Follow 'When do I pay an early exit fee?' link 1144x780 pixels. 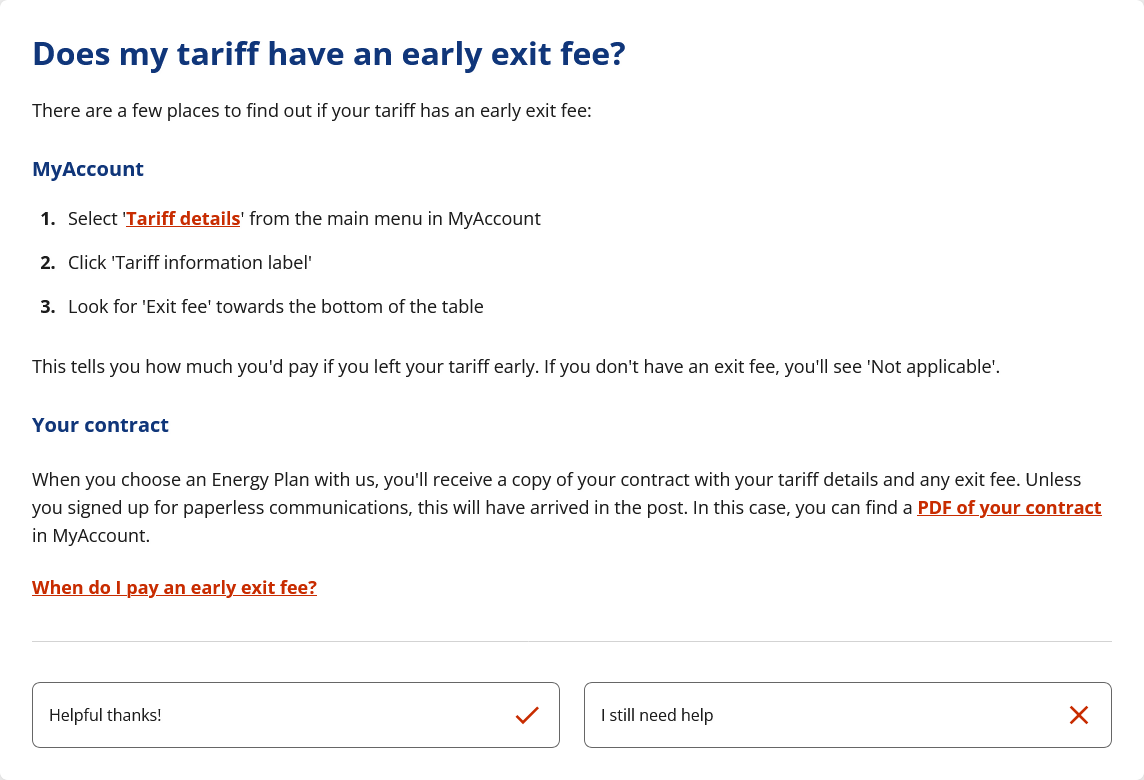coord(174,587)
